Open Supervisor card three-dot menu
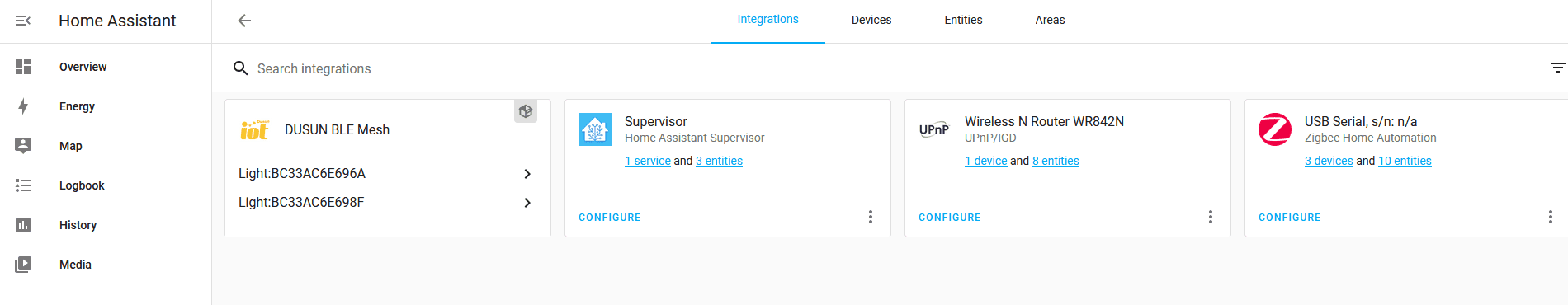1568x305 pixels. (x=871, y=217)
